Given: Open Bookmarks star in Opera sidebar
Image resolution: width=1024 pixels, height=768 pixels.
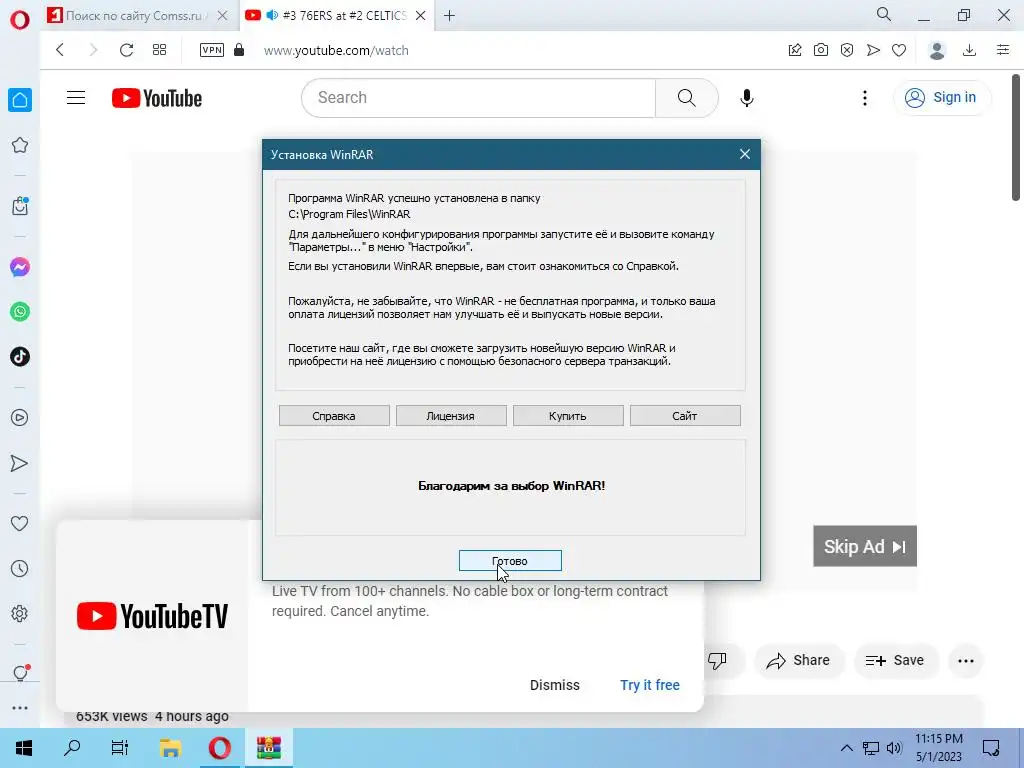Looking at the screenshot, I should coord(20,145).
